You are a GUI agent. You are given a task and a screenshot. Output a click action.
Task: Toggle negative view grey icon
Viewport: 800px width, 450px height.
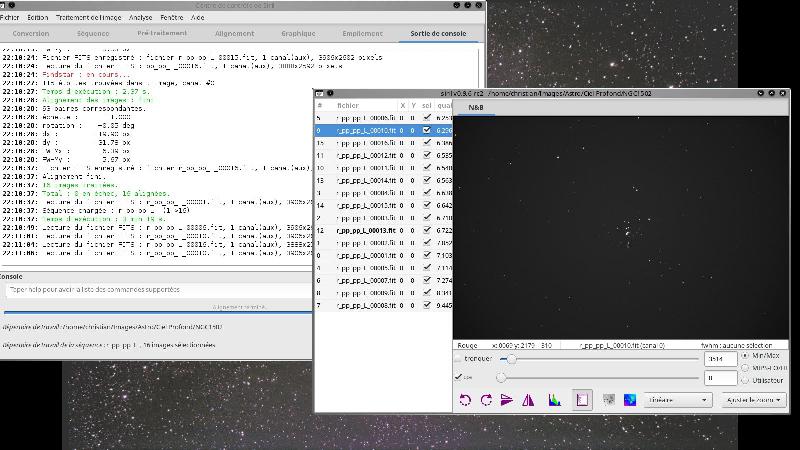(609, 400)
